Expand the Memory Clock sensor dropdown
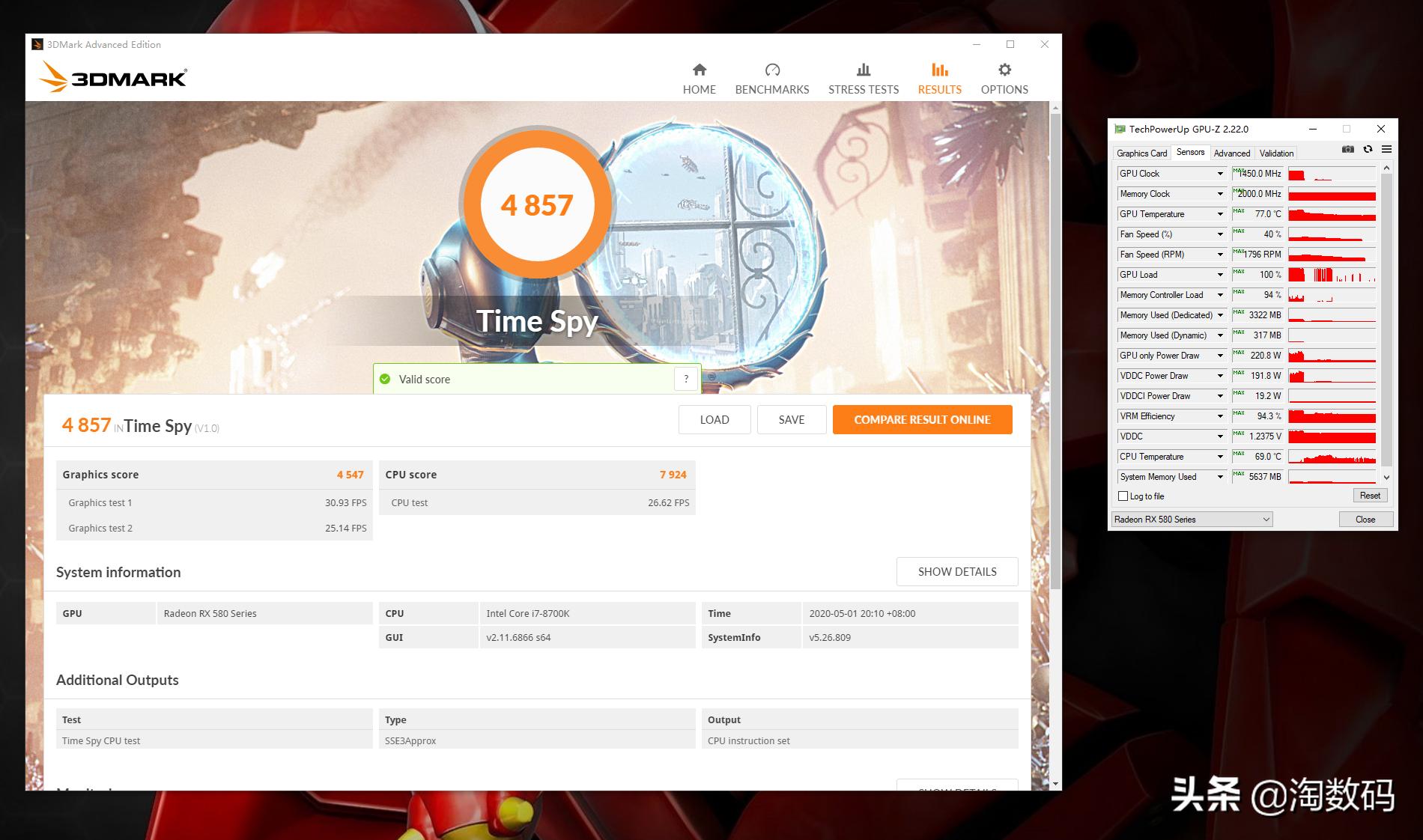The width and height of the screenshot is (1423, 840). pos(1220,194)
